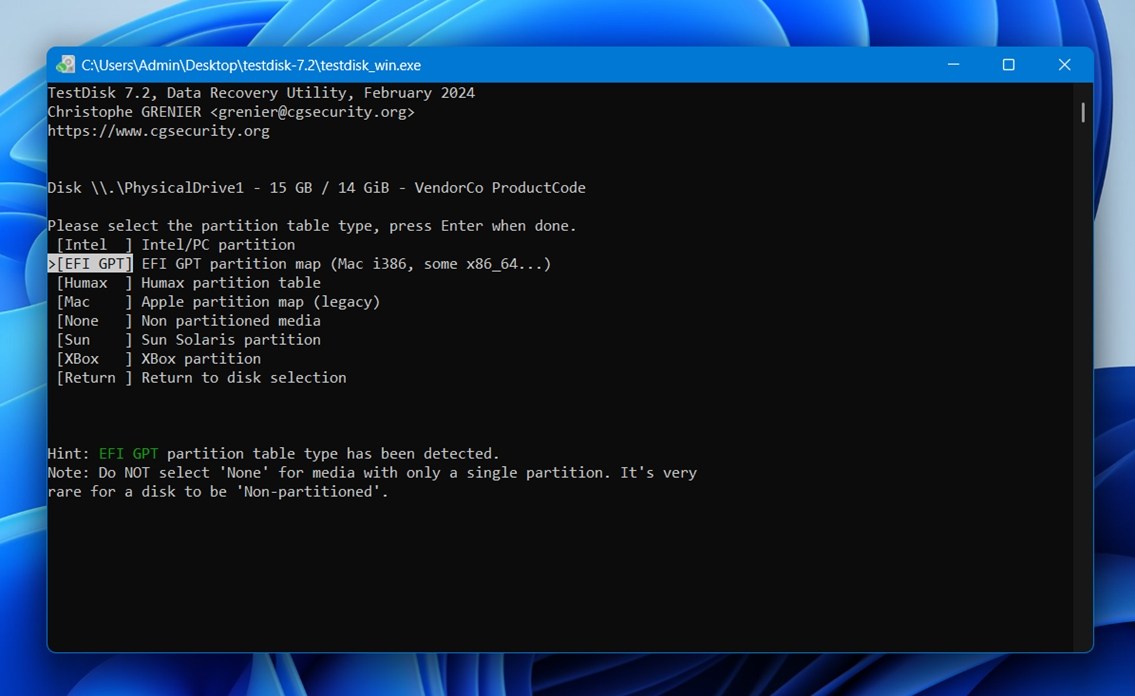Click the console window vertical scrollbar thumb
Image resolution: width=1135 pixels, height=696 pixels.
(1083, 112)
